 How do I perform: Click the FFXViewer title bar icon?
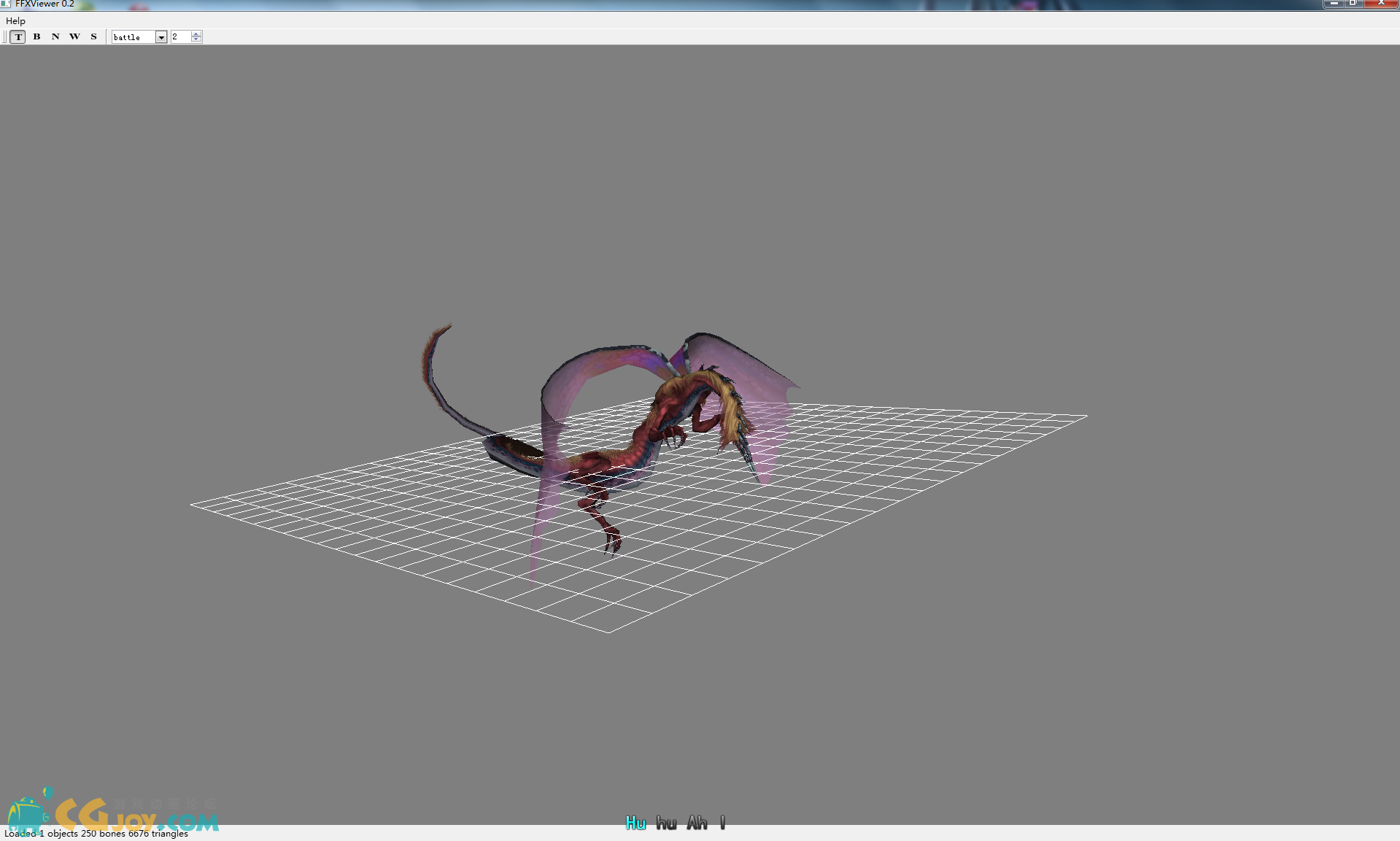tap(6, 4)
